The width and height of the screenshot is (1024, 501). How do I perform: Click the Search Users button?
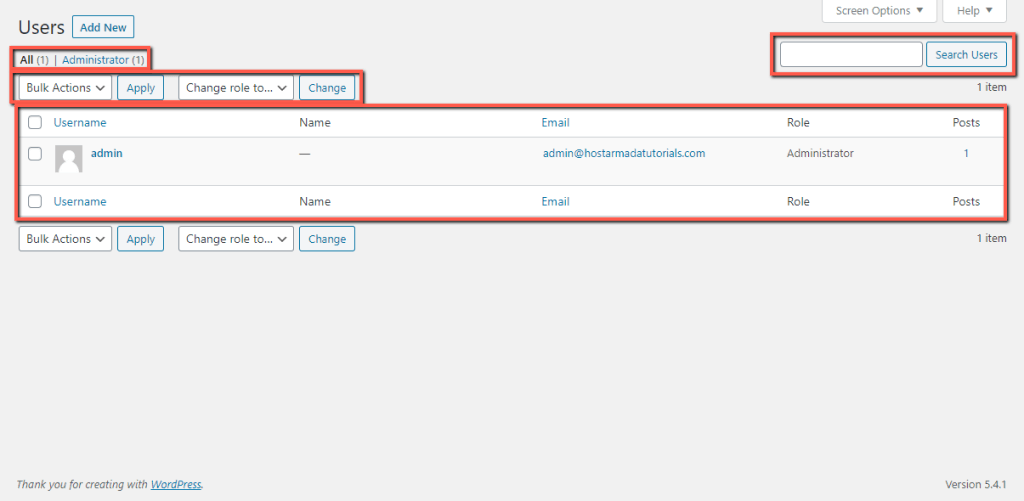click(966, 54)
